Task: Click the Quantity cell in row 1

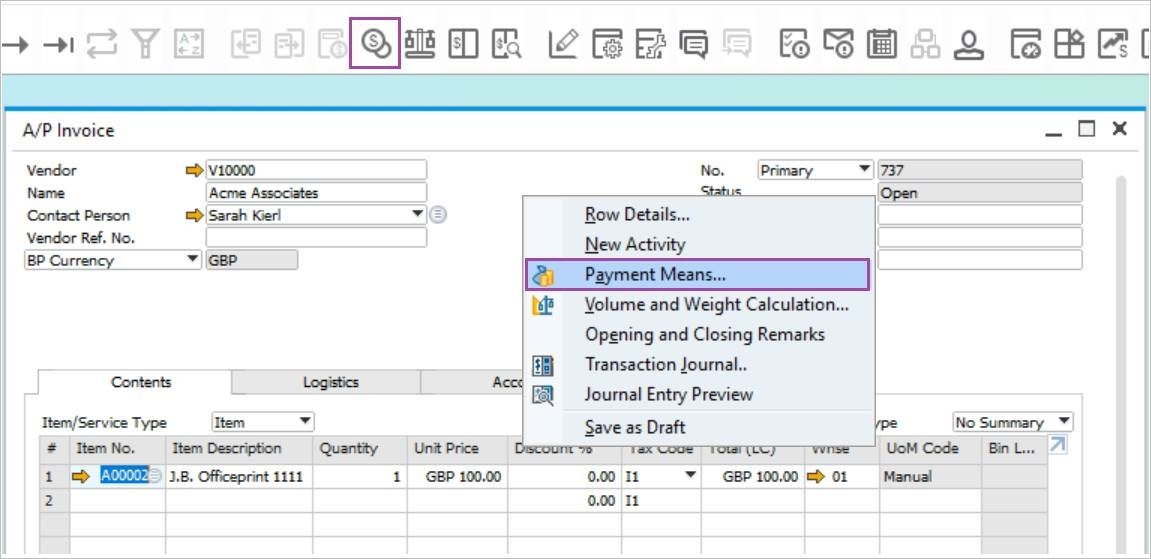Action: click(360, 477)
